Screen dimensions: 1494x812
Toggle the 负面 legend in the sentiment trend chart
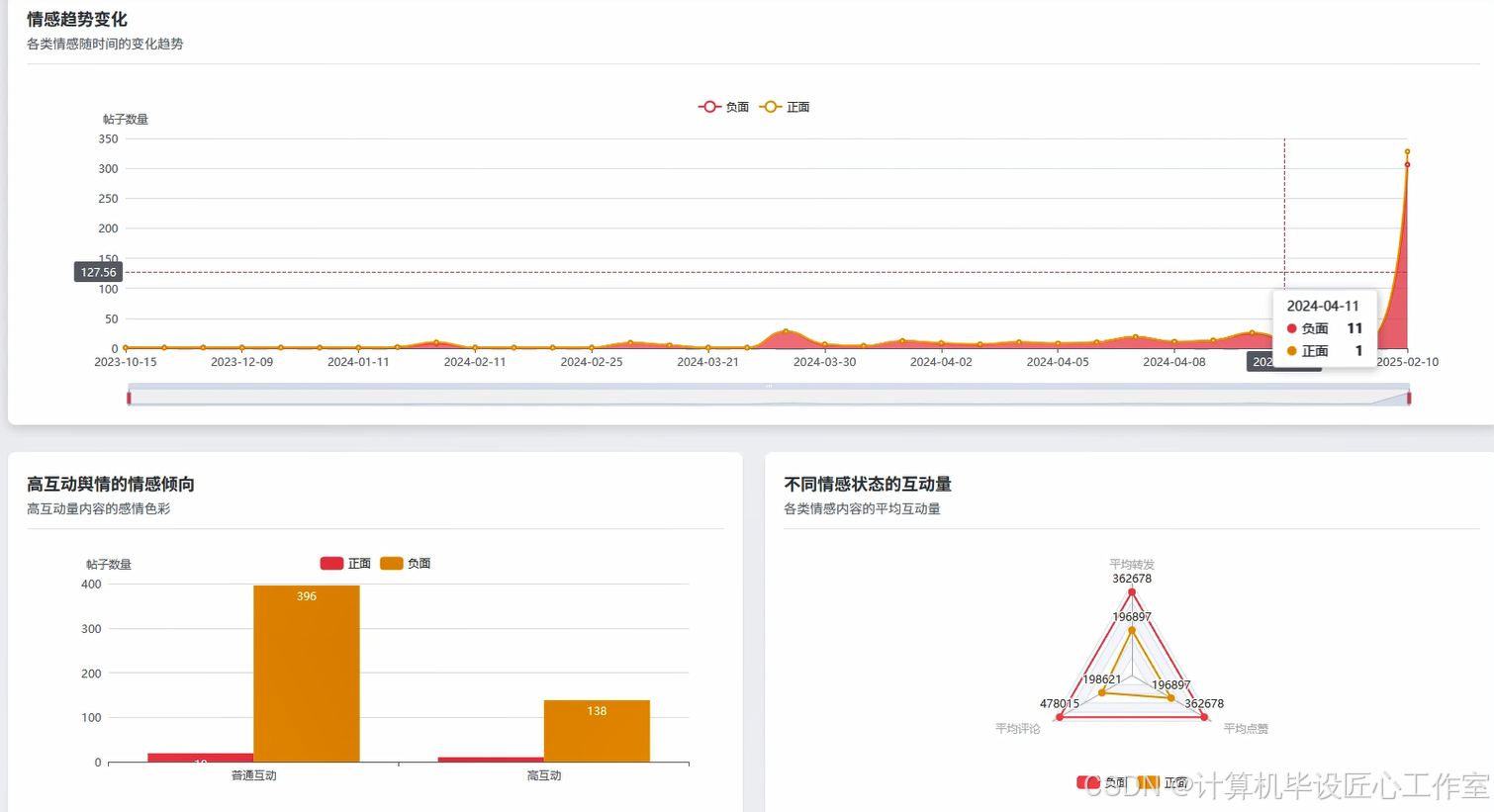coord(723,107)
